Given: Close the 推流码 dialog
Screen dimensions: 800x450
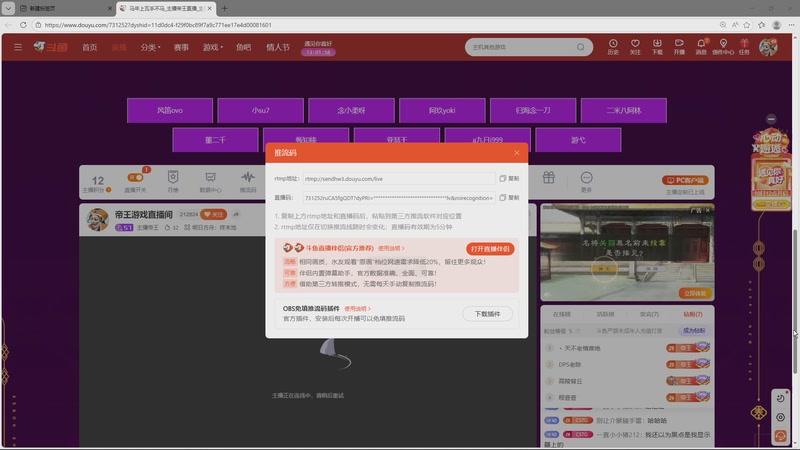Looking at the screenshot, I should point(517,153).
